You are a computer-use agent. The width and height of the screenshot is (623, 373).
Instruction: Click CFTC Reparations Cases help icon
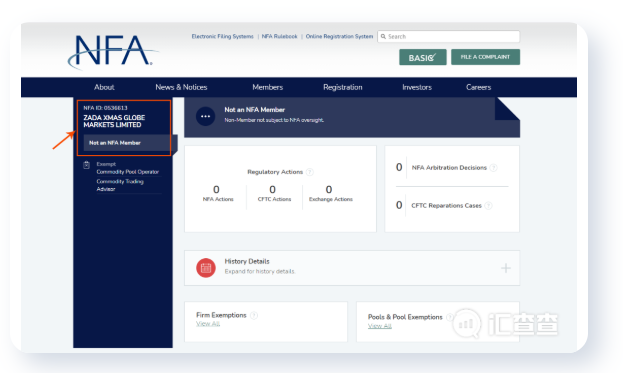point(488,205)
